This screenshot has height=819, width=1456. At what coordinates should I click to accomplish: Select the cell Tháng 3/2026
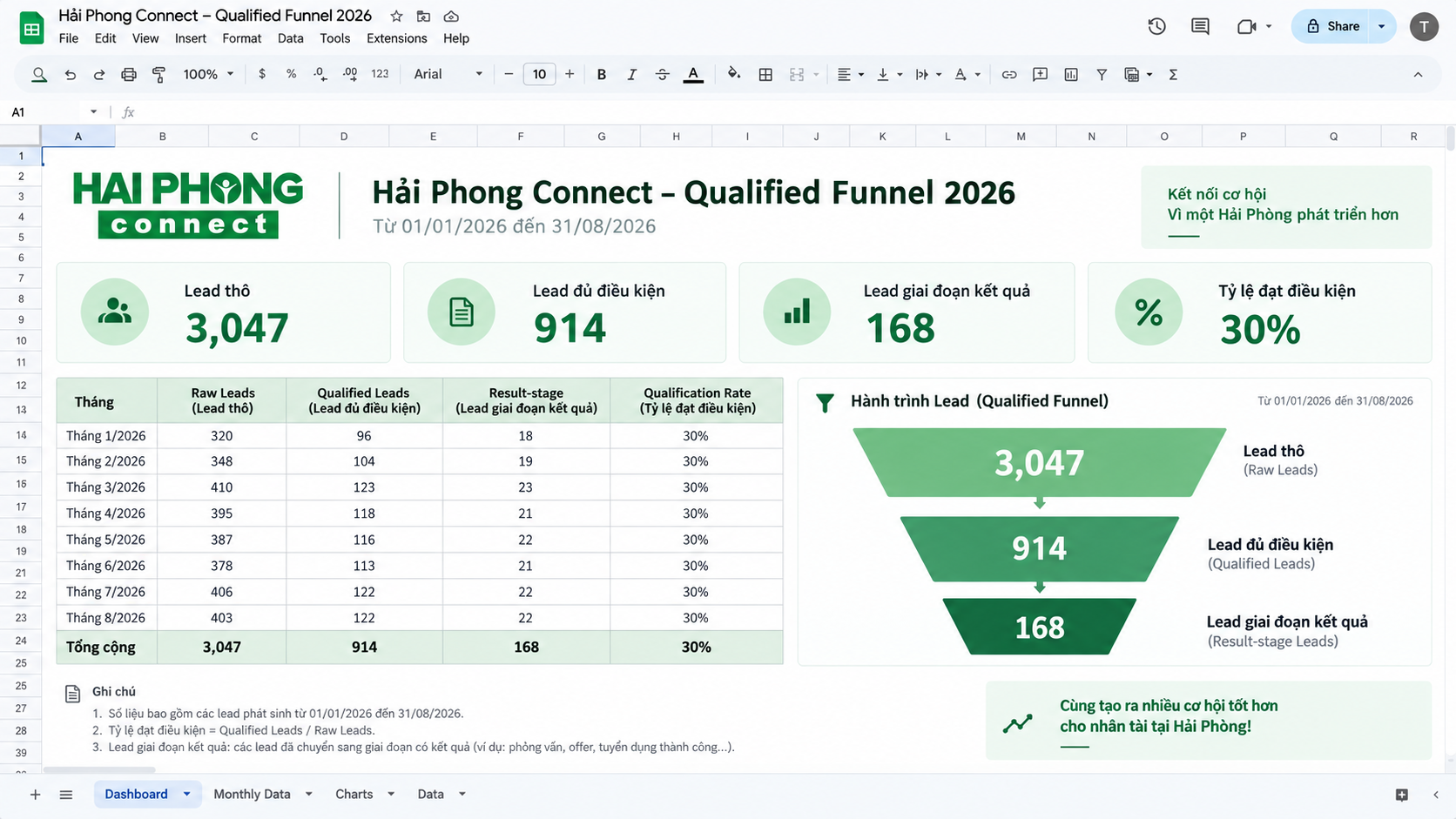coord(106,487)
